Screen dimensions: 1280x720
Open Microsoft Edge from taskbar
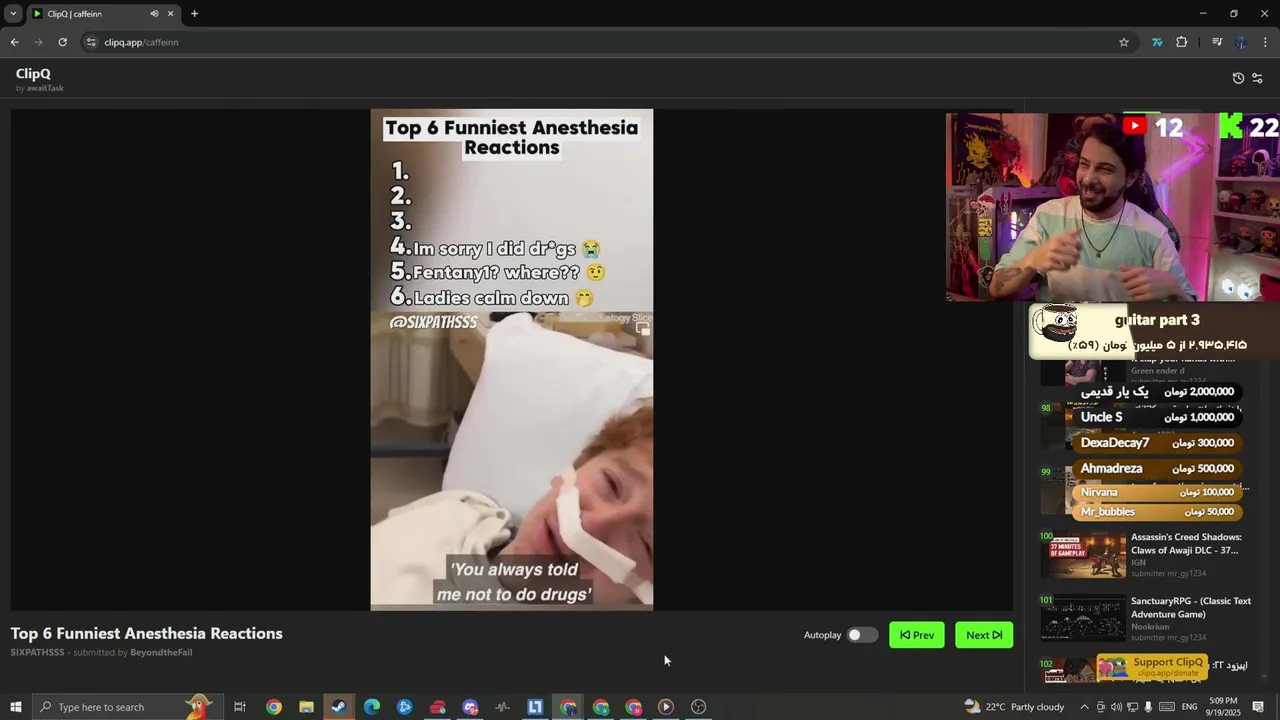(x=372, y=707)
